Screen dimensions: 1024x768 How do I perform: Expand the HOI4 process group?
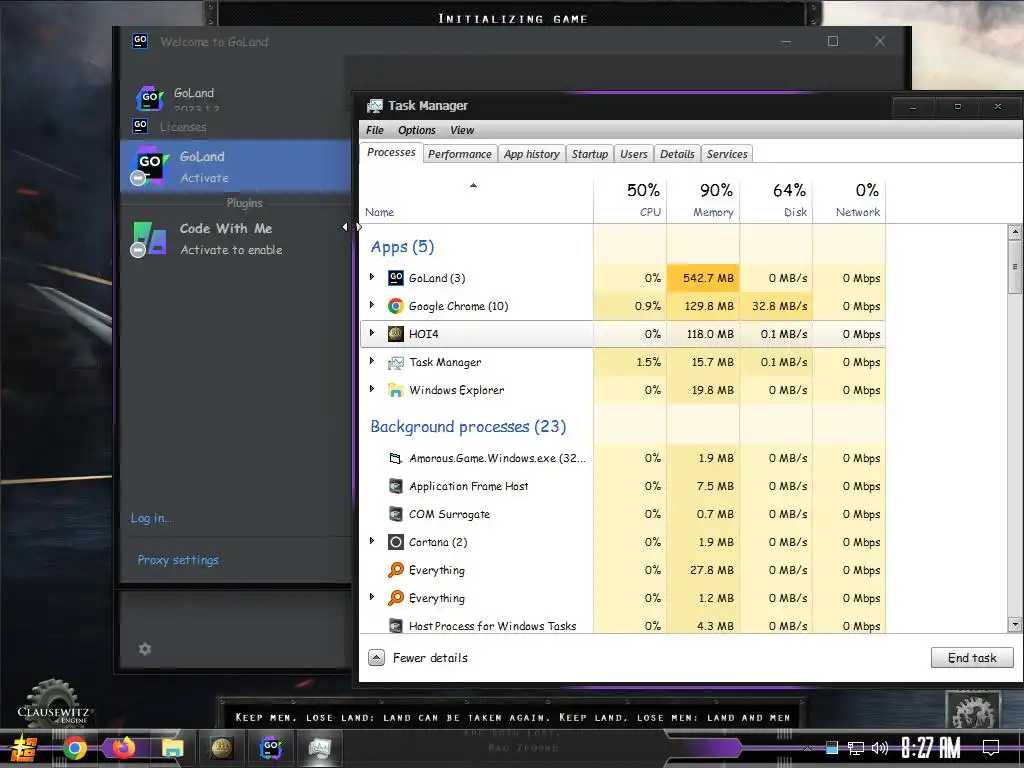[x=372, y=333]
